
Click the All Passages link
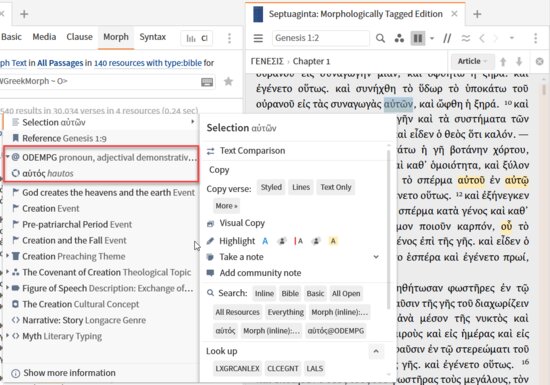click(x=60, y=63)
